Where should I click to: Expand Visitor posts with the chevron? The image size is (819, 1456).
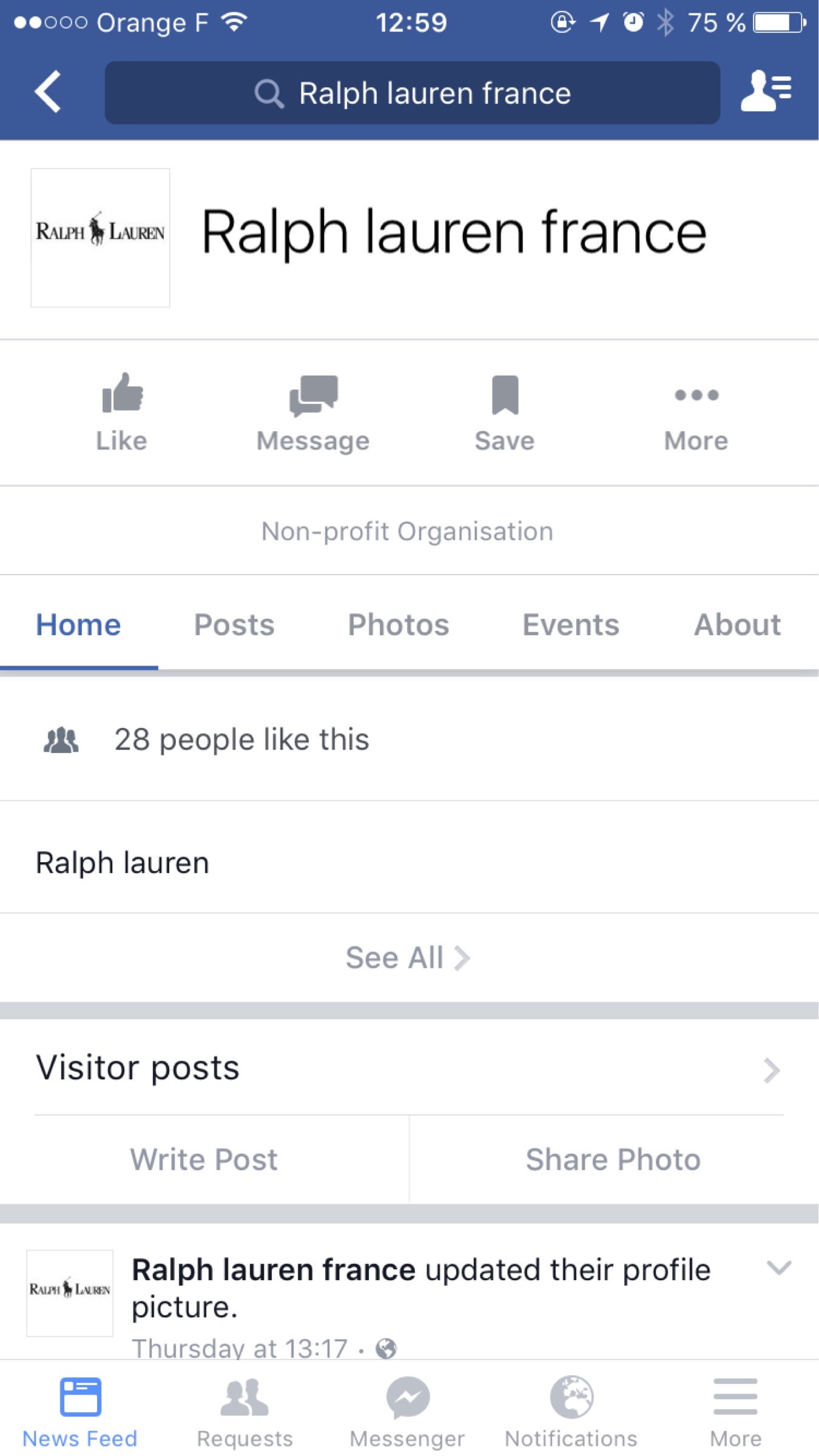[x=772, y=1070]
